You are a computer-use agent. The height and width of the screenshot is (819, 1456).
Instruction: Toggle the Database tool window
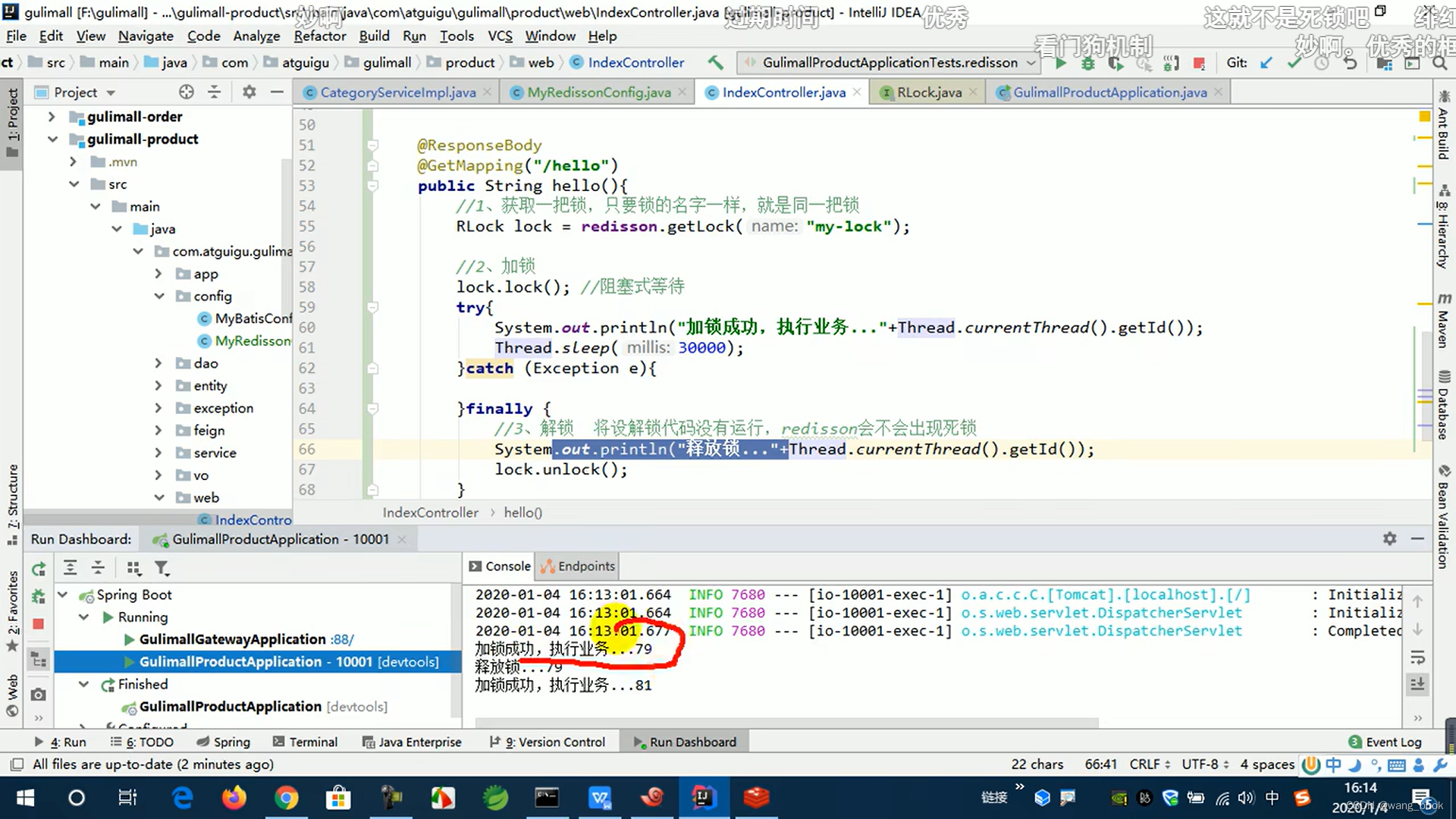coord(1444,404)
